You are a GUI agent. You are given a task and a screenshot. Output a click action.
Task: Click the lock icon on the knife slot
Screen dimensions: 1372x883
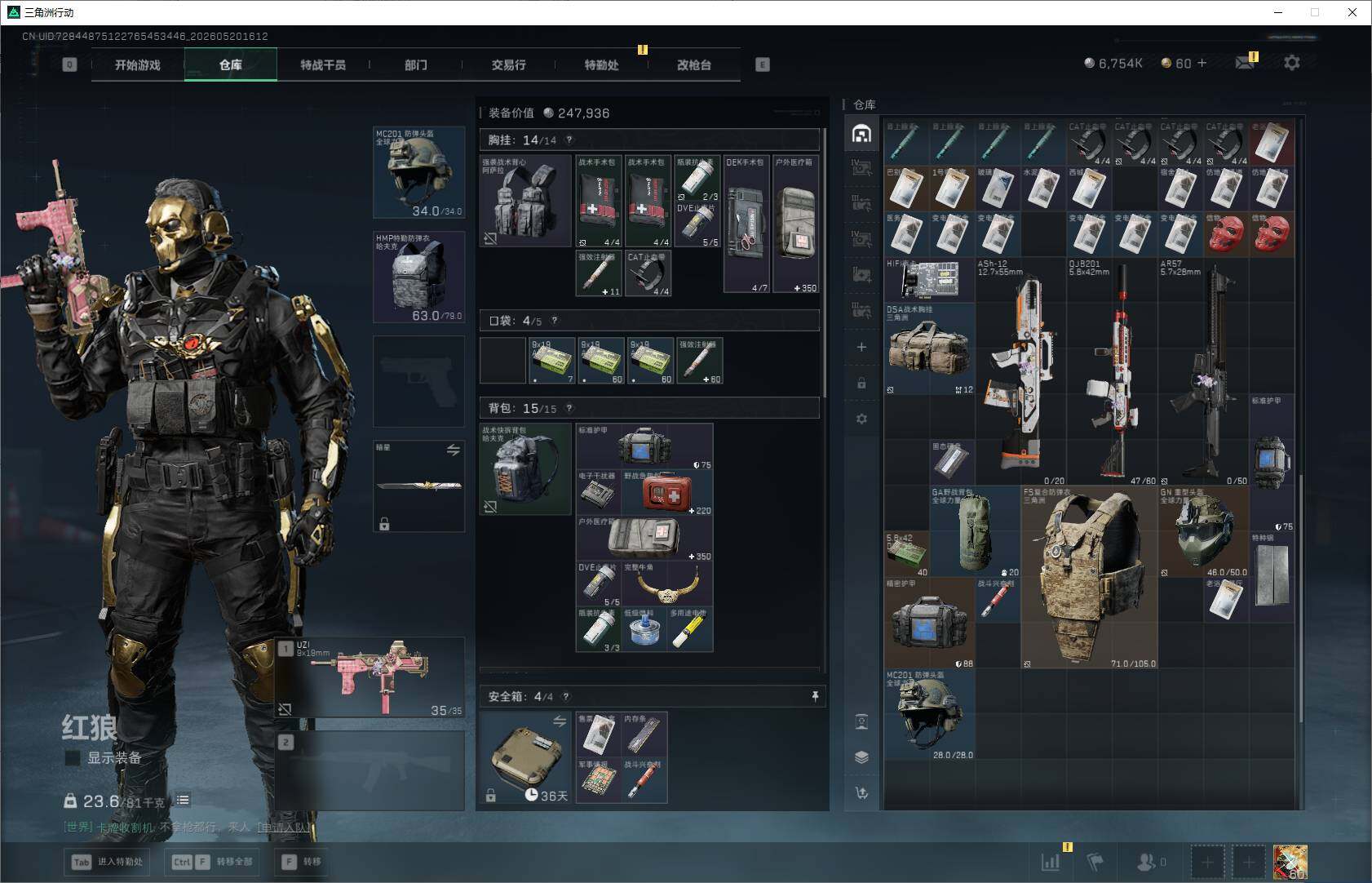[x=384, y=524]
